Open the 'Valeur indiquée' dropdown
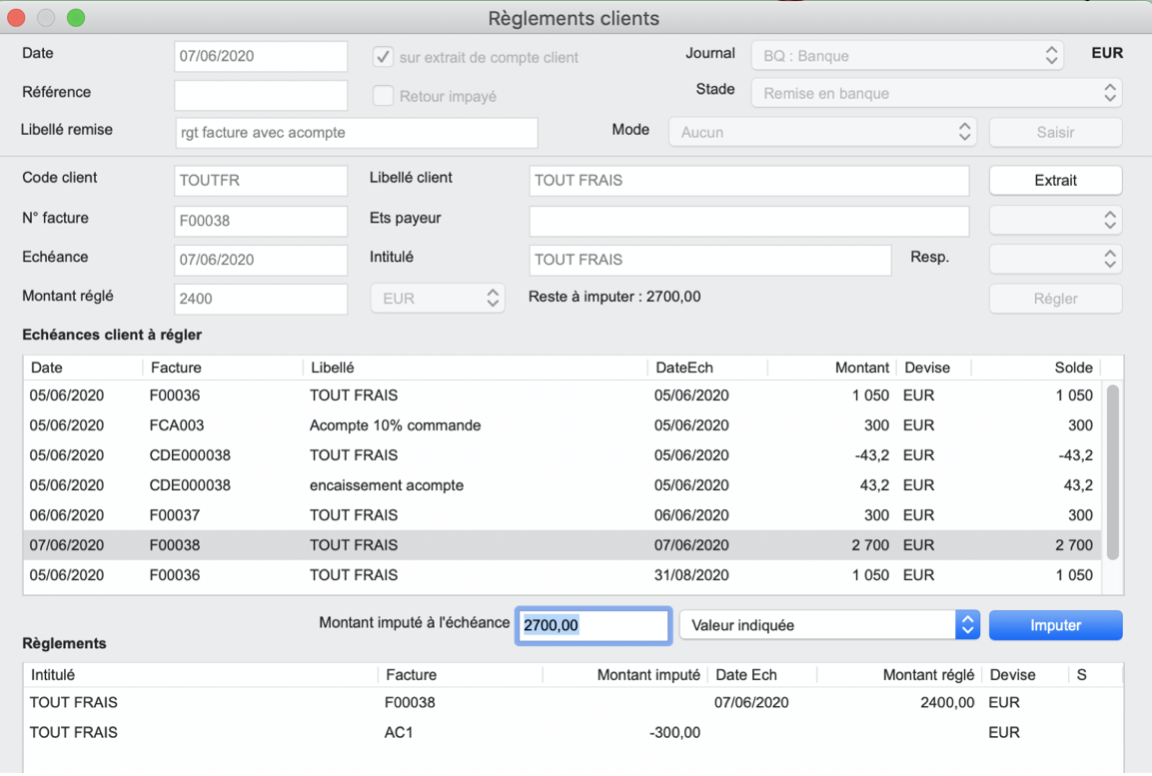Screen dimensions: 1152x776 pos(829,625)
